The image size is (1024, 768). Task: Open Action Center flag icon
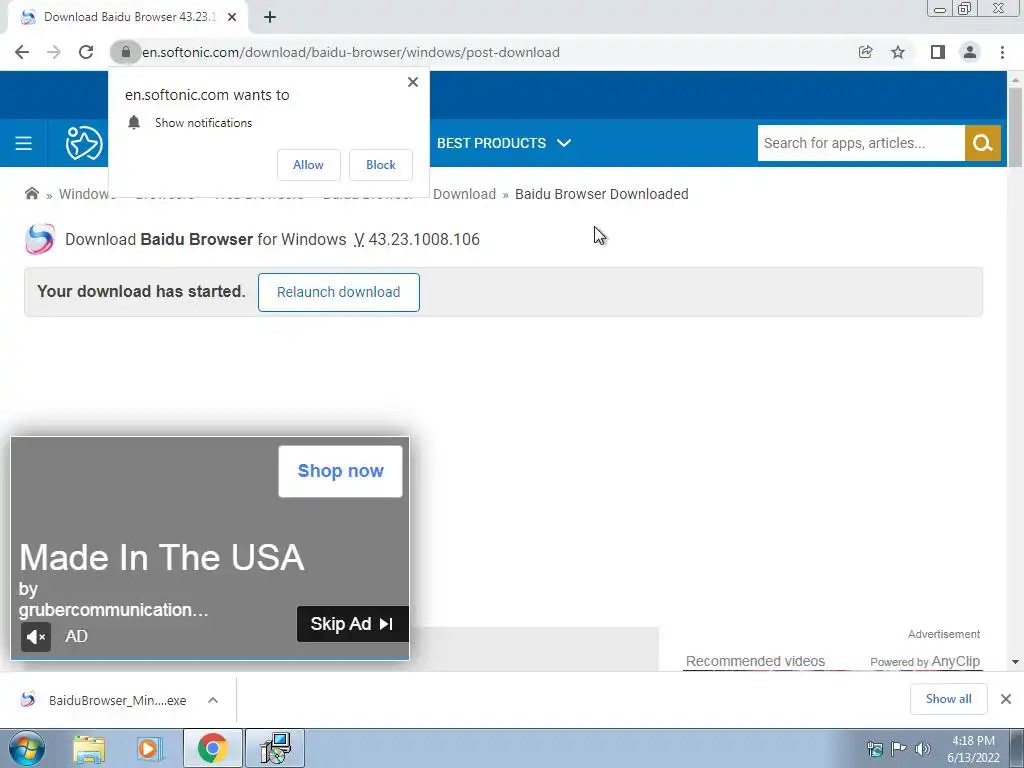(899, 749)
